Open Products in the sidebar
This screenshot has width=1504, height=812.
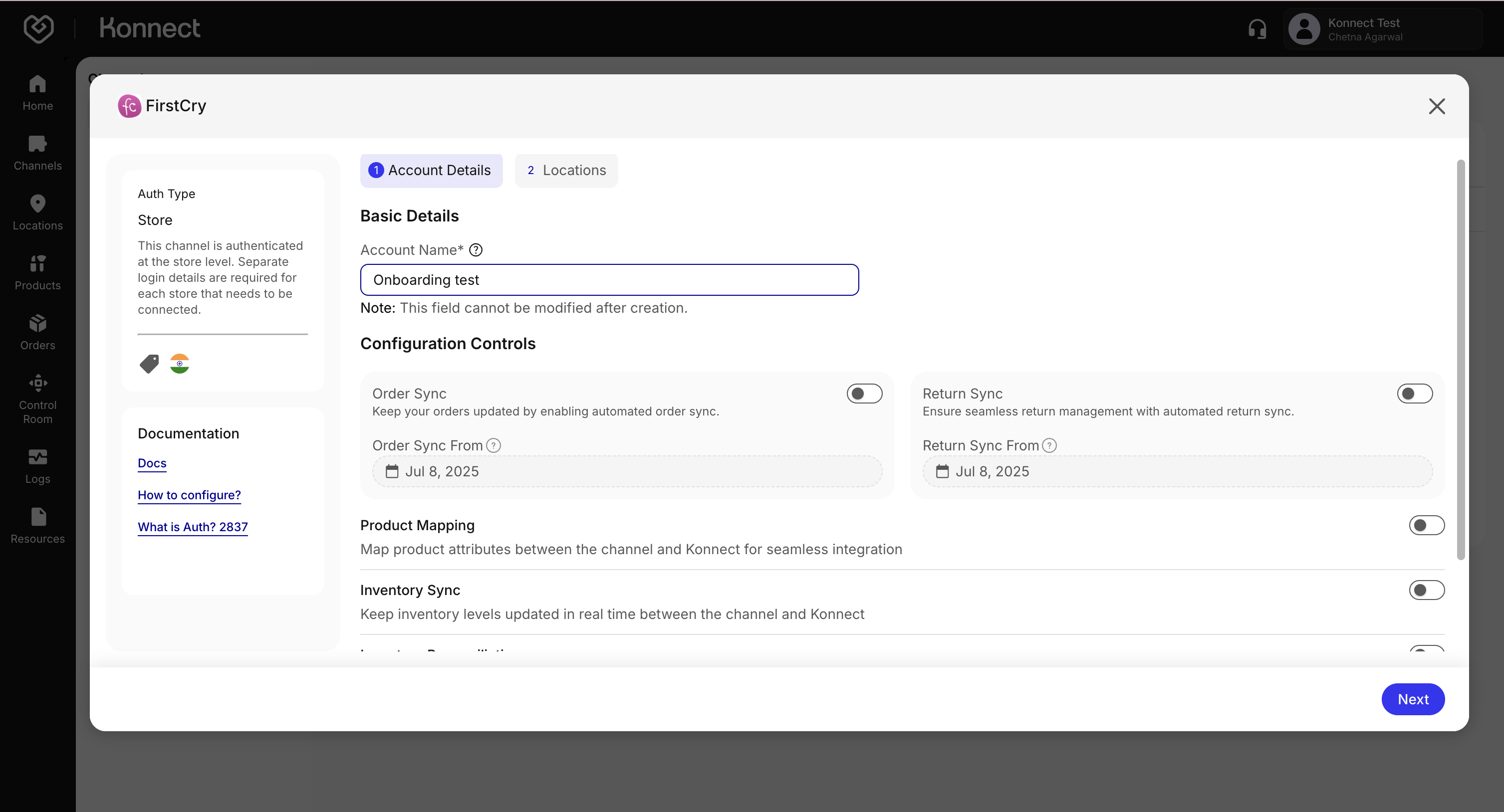pos(37,273)
